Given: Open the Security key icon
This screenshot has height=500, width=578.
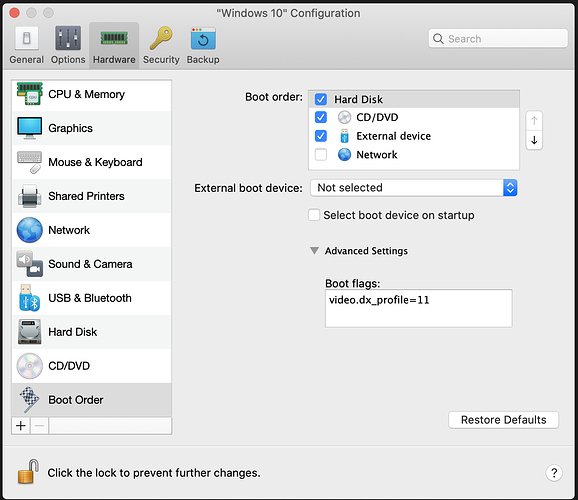Looking at the screenshot, I should (161, 38).
